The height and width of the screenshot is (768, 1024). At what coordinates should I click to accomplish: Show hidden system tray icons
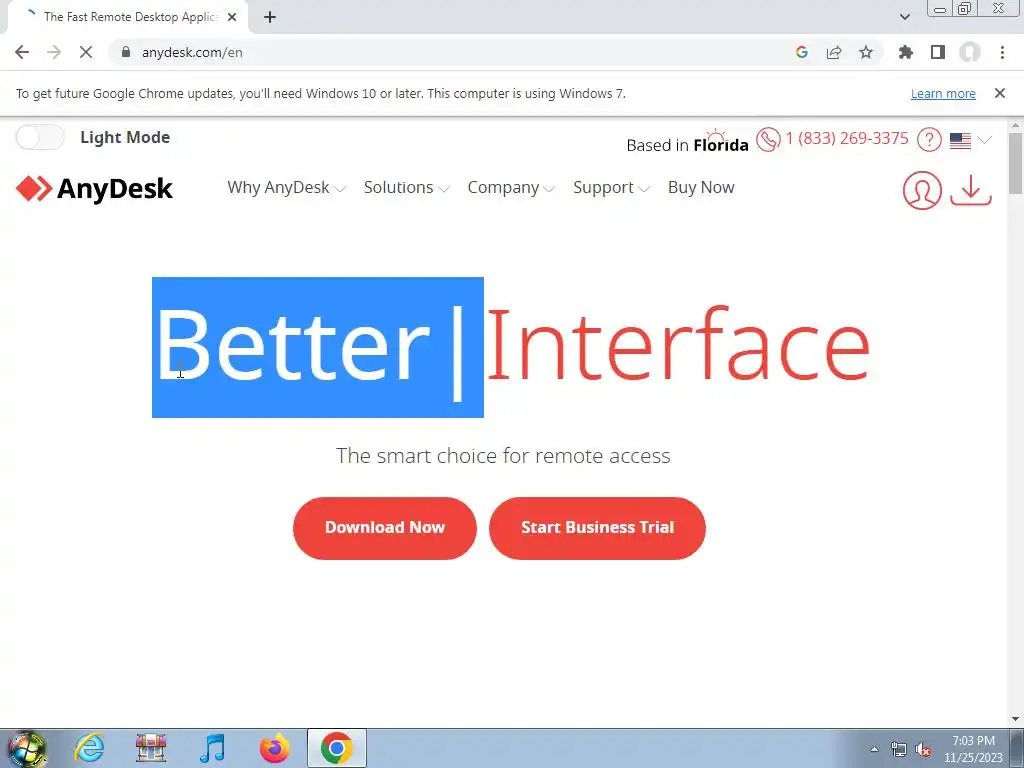coord(874,750)
